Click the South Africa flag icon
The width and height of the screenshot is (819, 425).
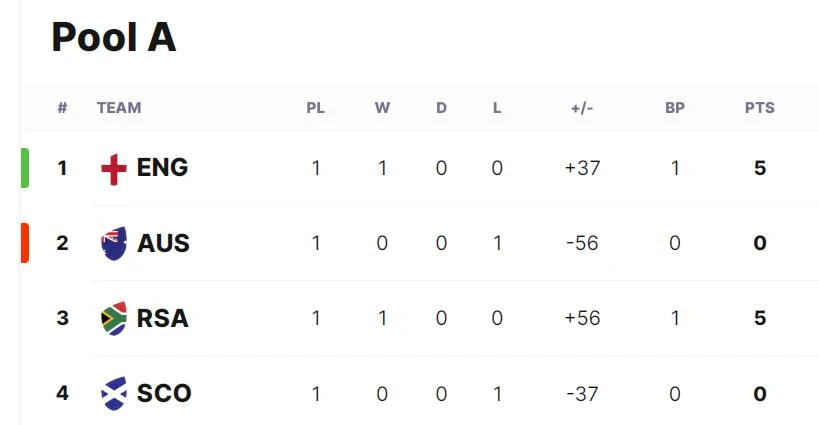(x=114, y=318)
